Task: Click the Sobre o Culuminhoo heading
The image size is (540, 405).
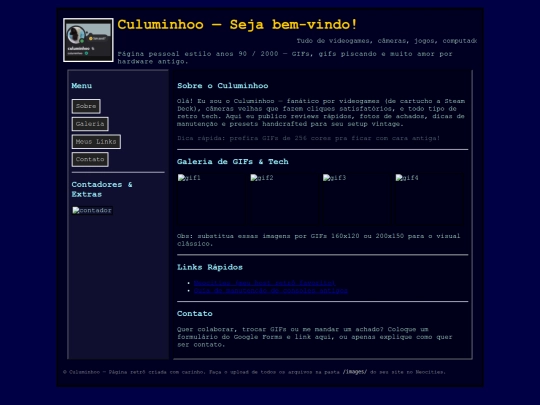Action: click(x=222, y=85)
